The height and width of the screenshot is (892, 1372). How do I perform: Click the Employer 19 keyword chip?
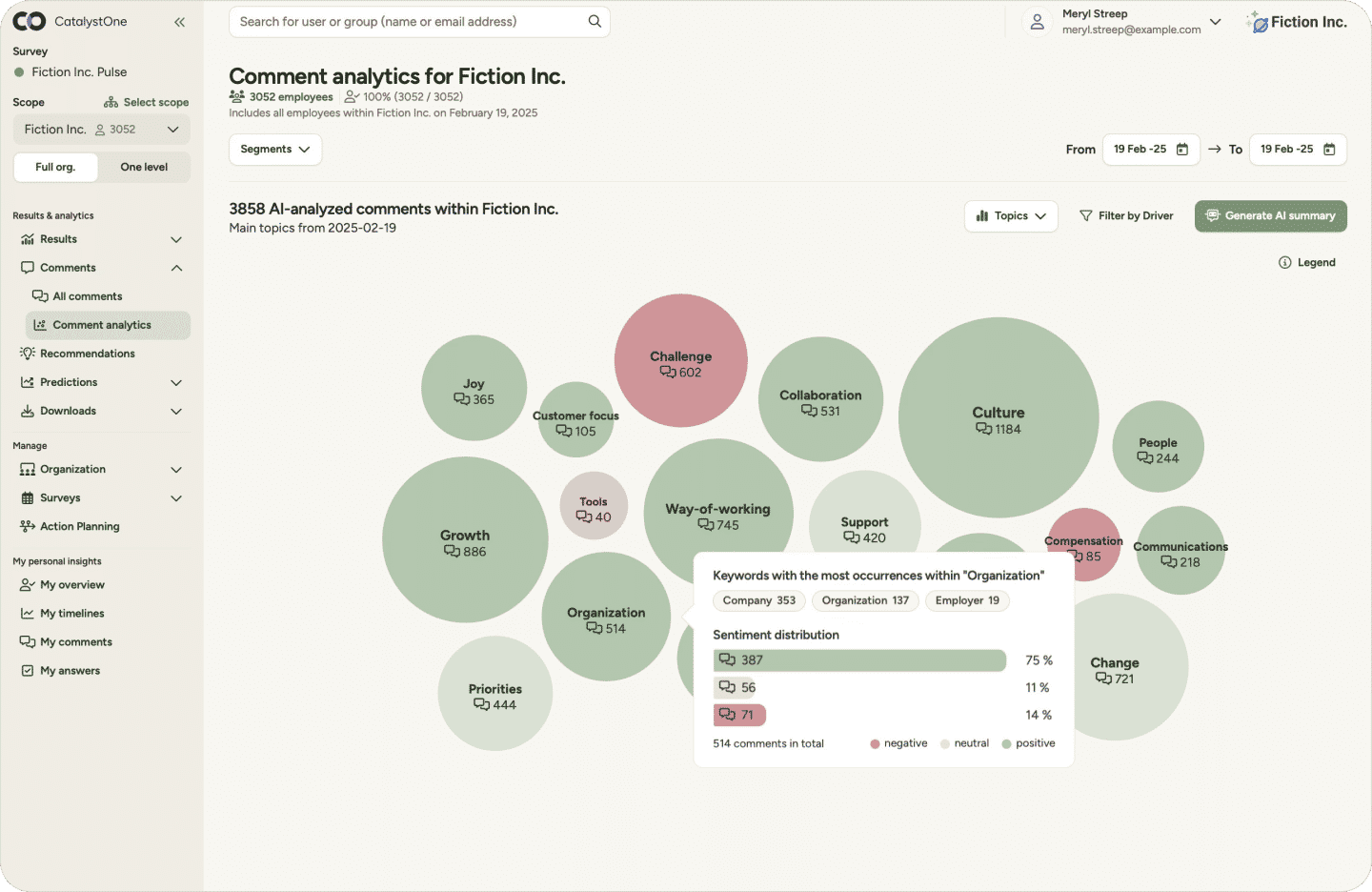tap(968, 601)
